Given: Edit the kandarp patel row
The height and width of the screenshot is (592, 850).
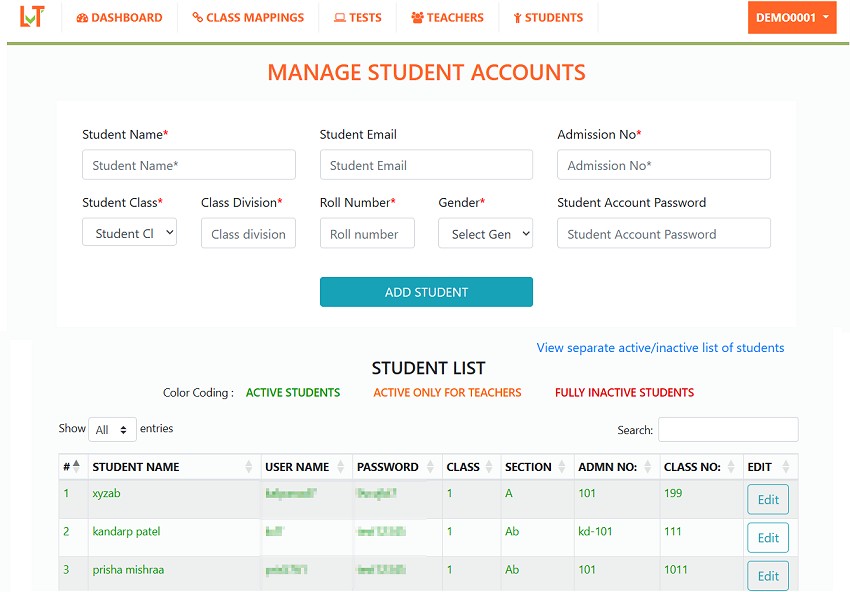Looking at the screenshot, I should [767, 538].
